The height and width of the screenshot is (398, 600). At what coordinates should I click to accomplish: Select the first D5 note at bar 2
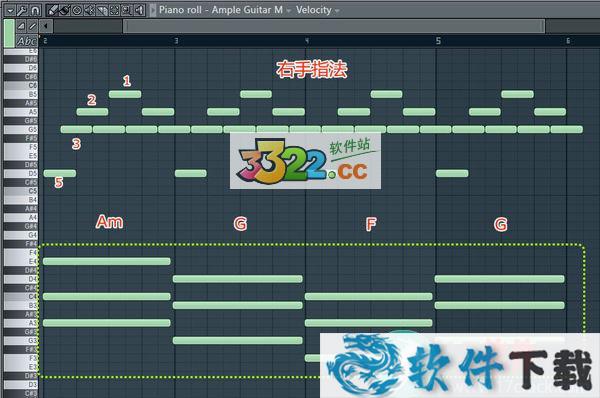[60, 173]
